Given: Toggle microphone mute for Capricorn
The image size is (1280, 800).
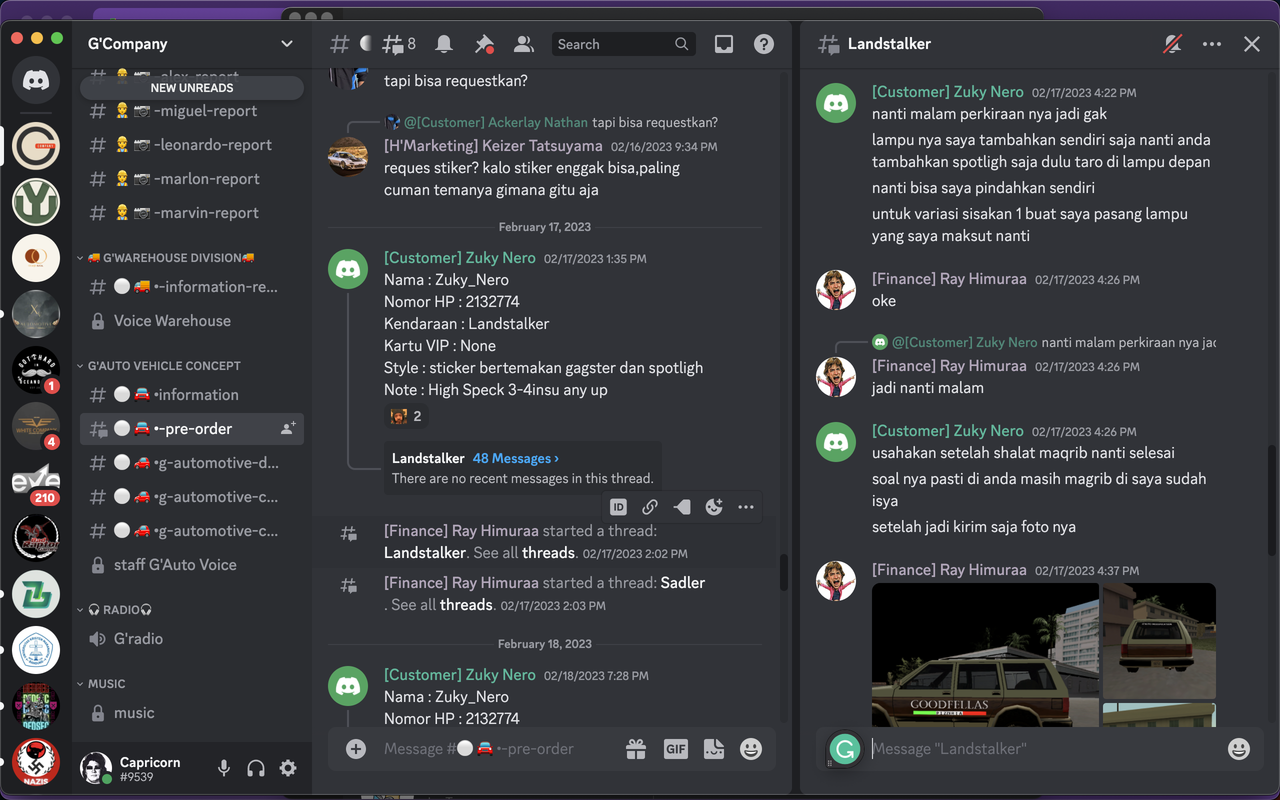Looking at the screenshot, I should [x=224, y=768].
